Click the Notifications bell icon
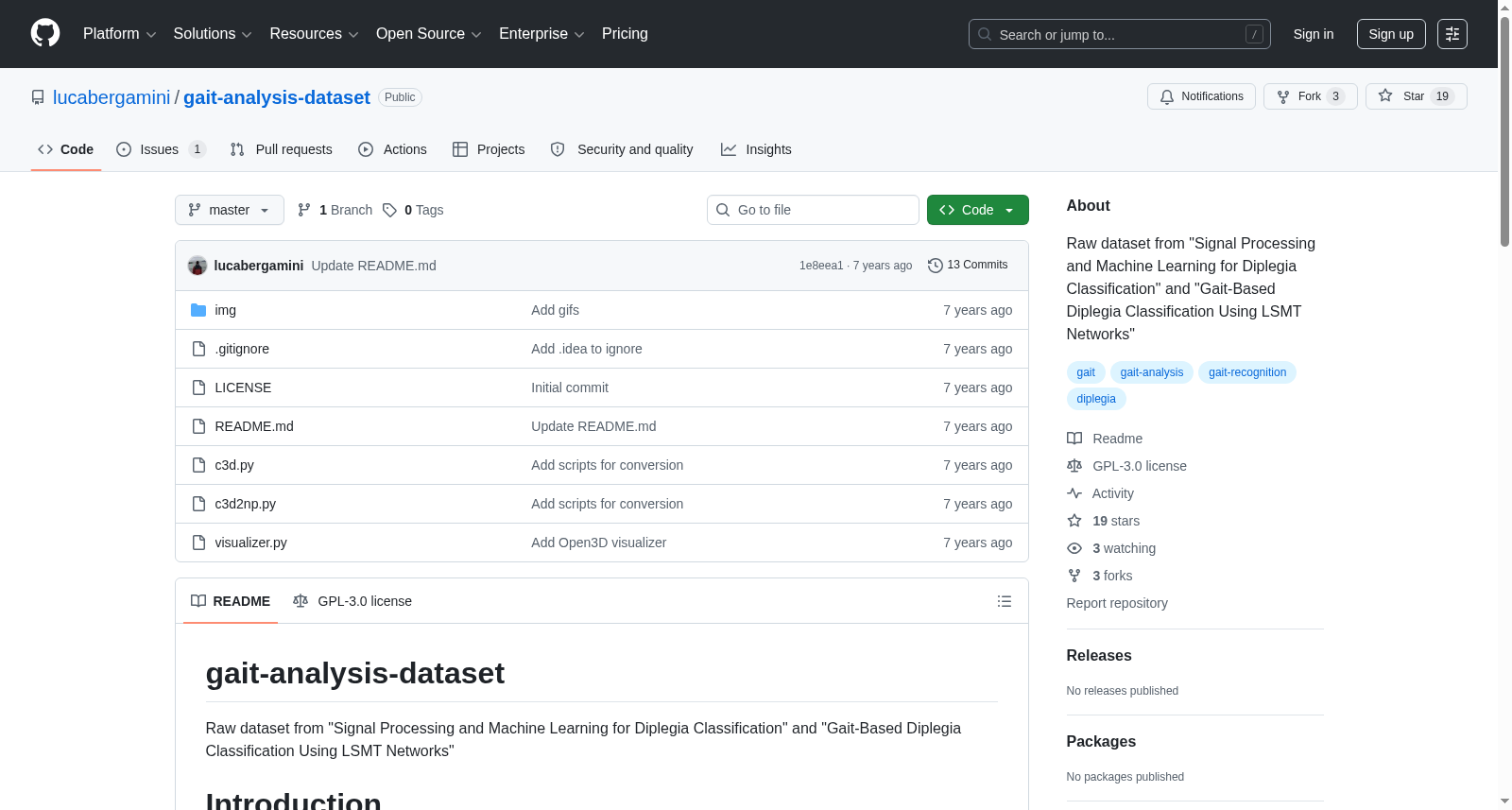The width and height of the screenshot is (1512, 810). pyautogui.click(x=1167, y=96)
